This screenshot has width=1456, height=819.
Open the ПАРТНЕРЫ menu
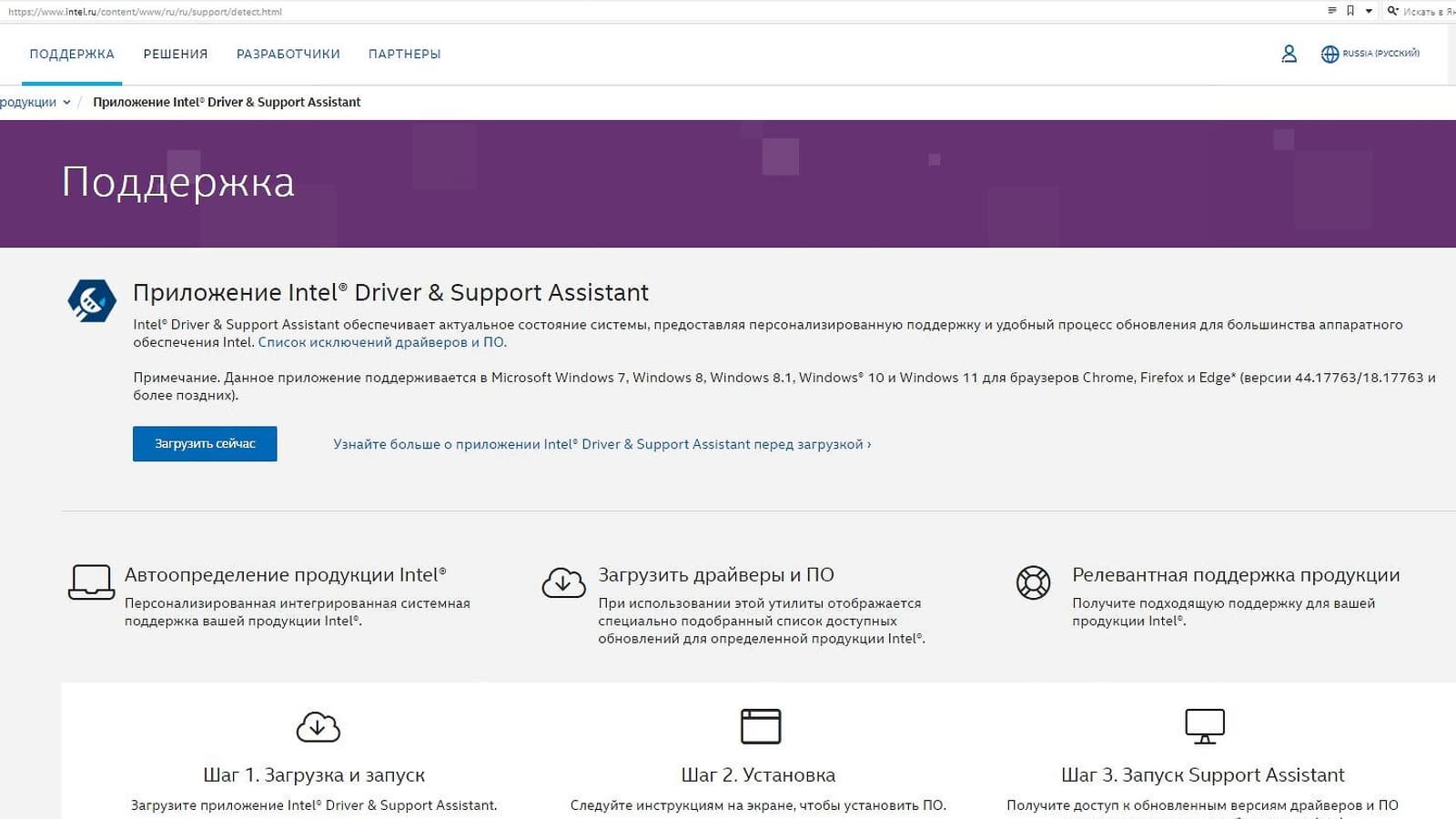(x=405, y=54)
